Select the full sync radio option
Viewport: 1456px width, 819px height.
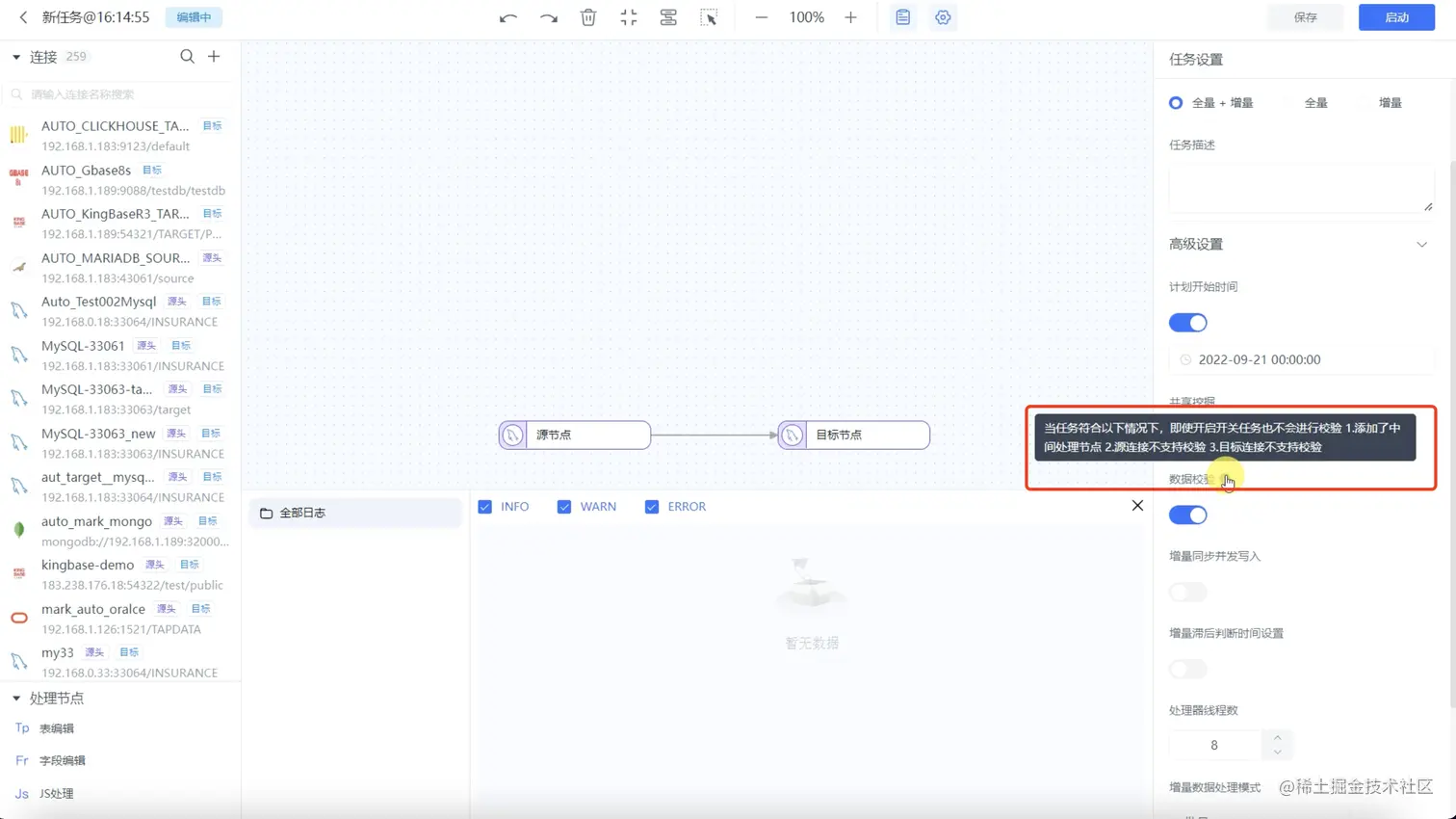click(1315, 103)
